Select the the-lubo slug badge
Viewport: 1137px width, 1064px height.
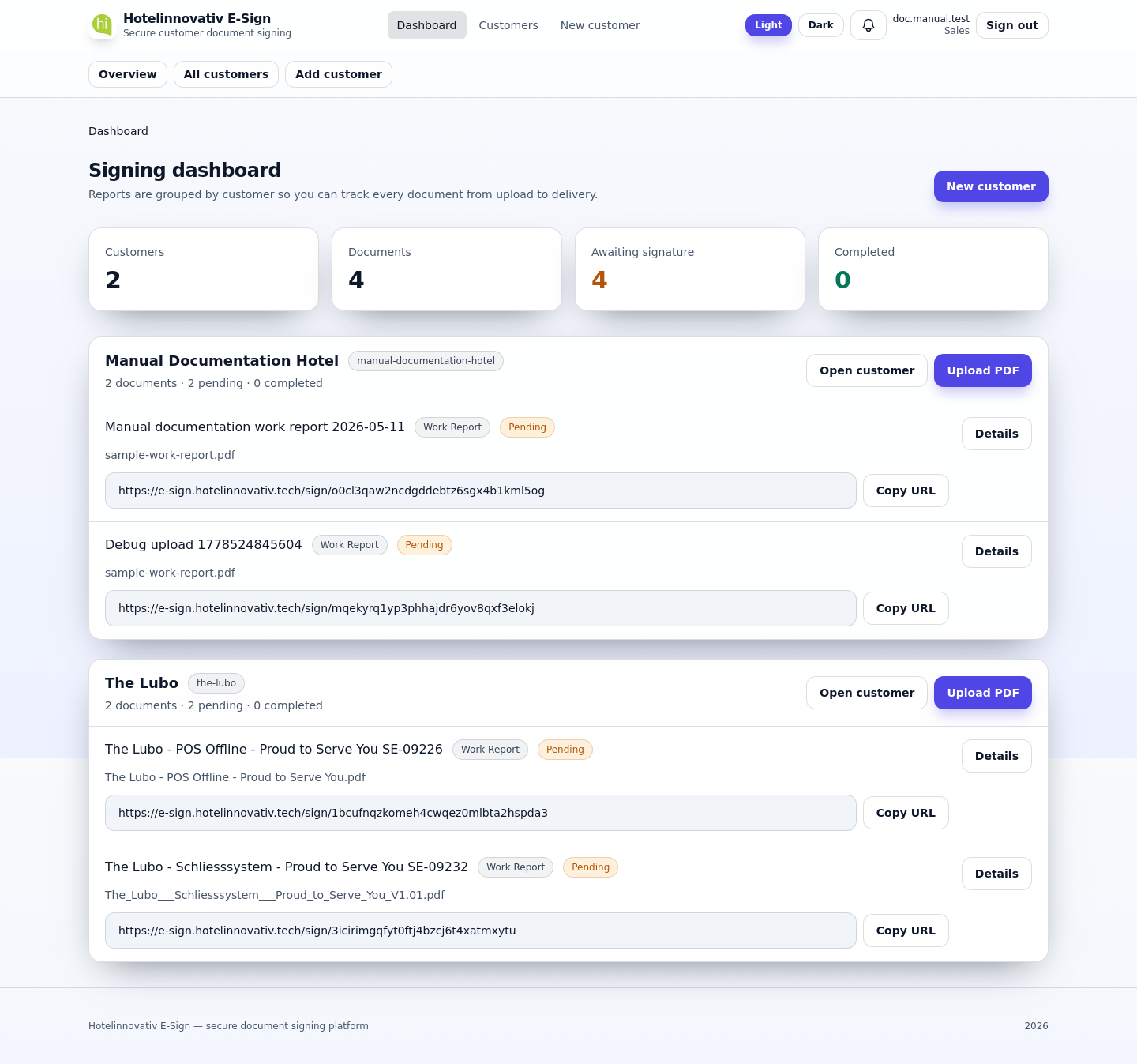(x=216, y=683)
